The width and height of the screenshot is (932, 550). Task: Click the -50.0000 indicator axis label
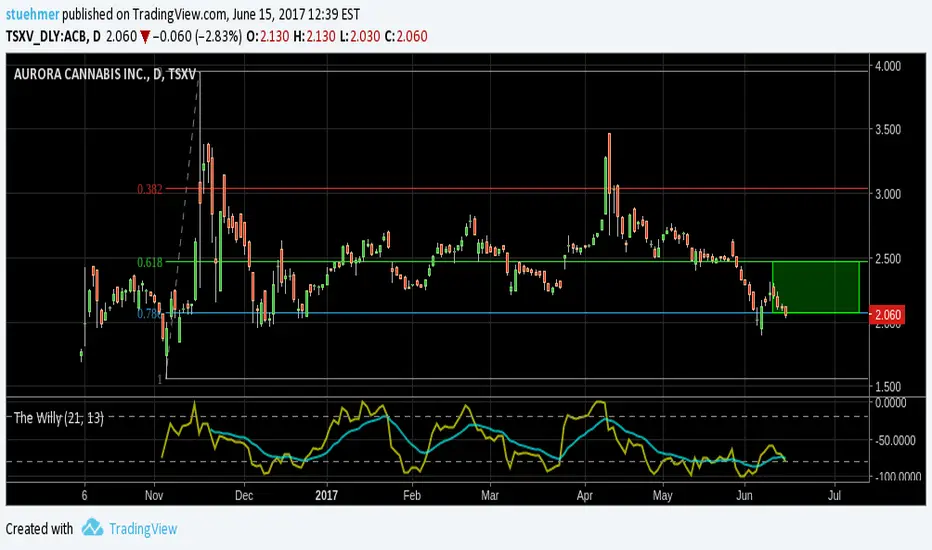895,440
